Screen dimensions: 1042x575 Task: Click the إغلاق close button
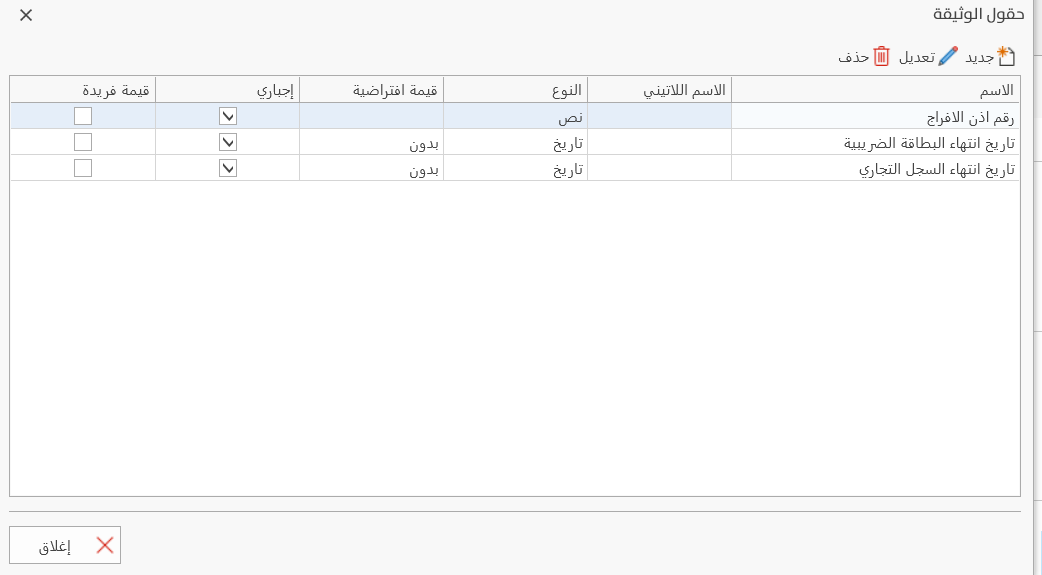click(x=65, y=545)
